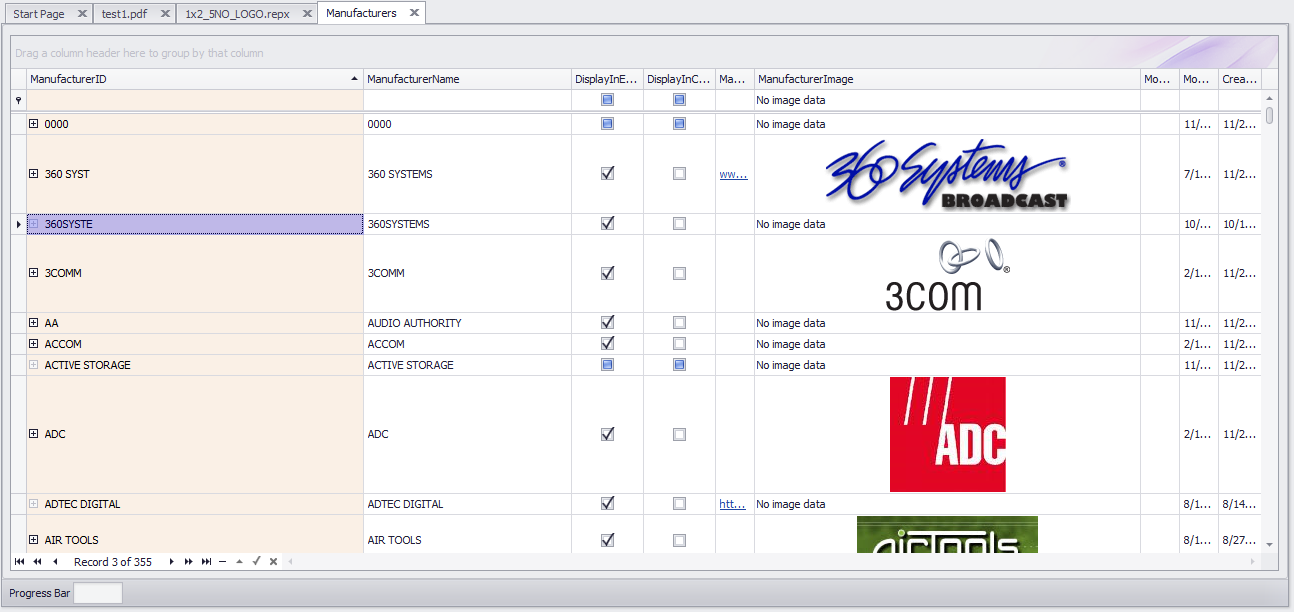Viewport: 1294px width, 612px height.
Task: Expand the ADC row details
Action: coord(34,434)
